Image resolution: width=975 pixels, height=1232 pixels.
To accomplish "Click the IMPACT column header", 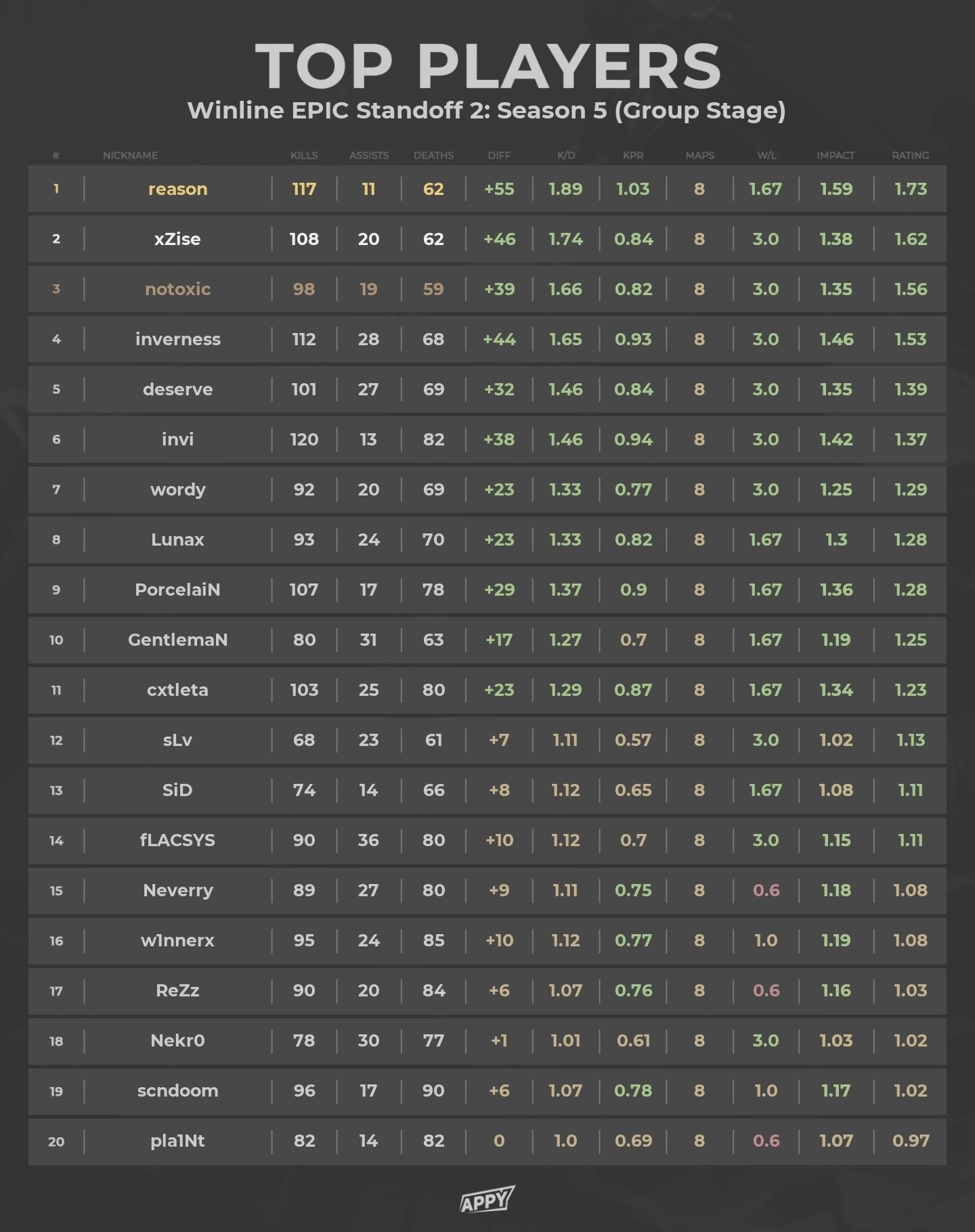I will point(836,156).
